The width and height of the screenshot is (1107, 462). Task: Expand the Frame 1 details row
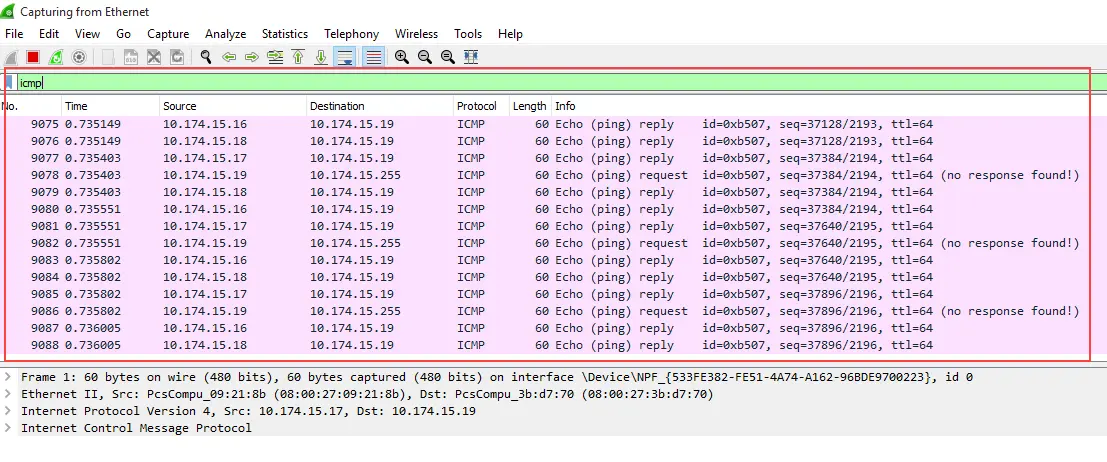(x=9, y=377)
